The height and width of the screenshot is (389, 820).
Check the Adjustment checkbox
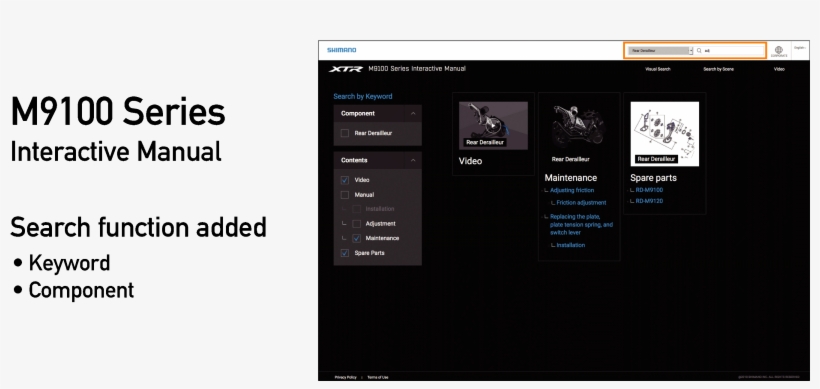coord(357,224)
